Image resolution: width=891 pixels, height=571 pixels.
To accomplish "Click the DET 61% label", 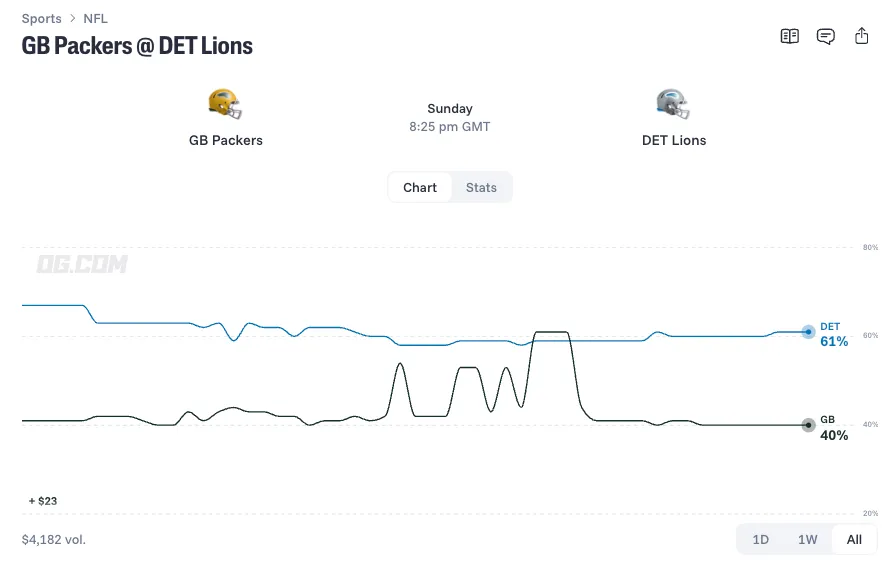I will click(x=834, y=335).
